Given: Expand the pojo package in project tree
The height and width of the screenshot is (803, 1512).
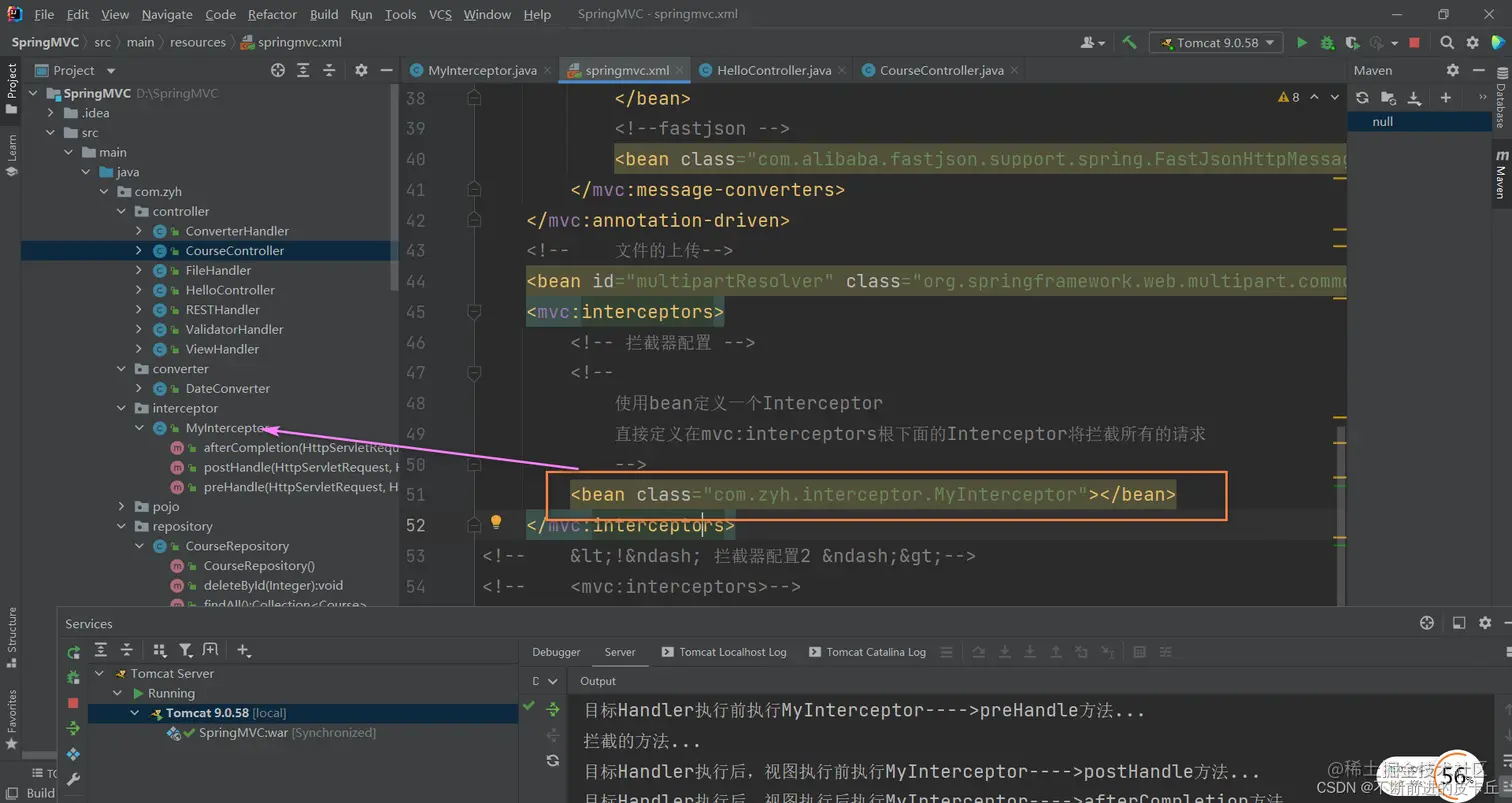Looking at the screenshot, I should (x=122, y=507).
